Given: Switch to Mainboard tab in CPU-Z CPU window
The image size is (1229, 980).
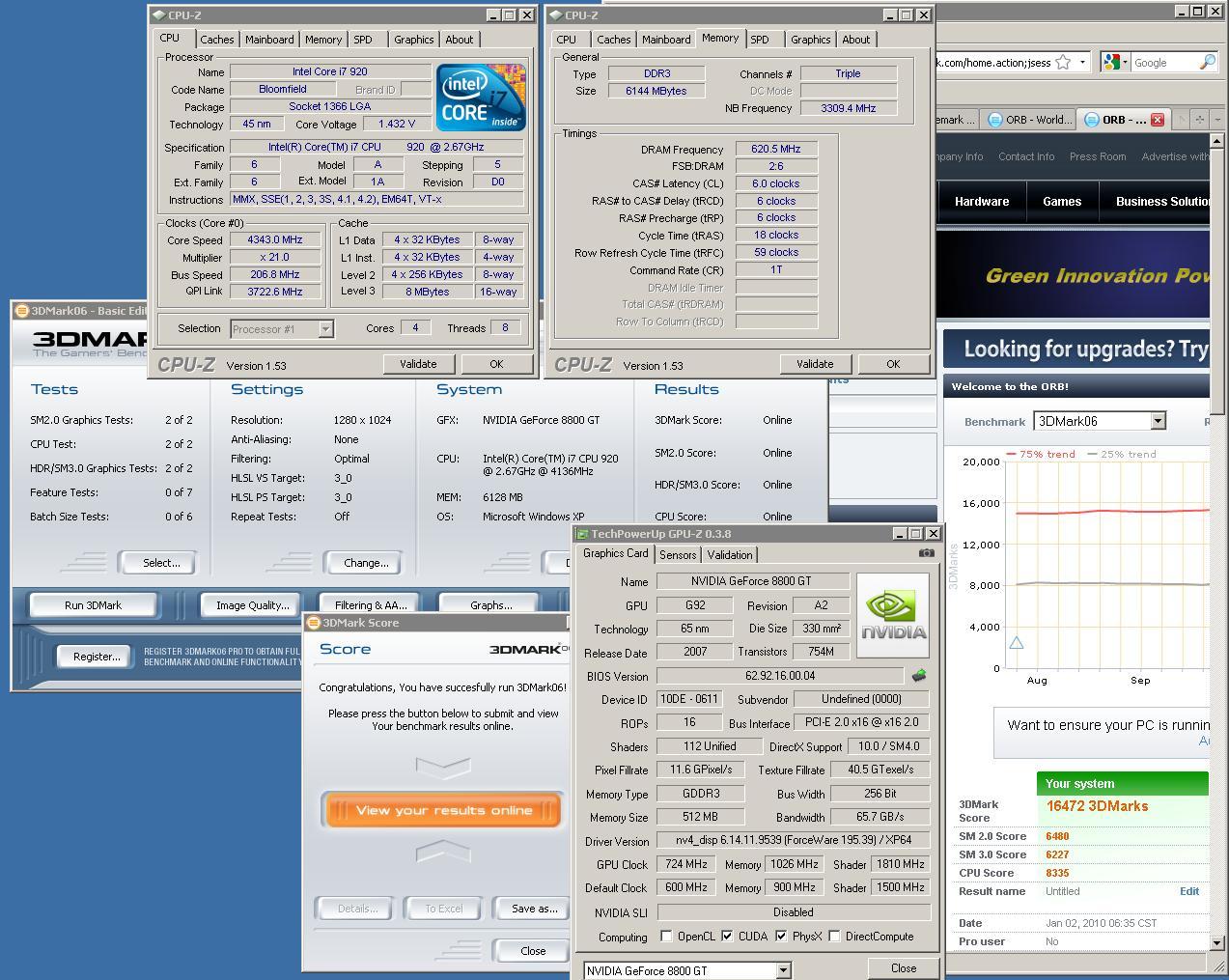Looking at the screenshot, I should (x=269, y=40).
